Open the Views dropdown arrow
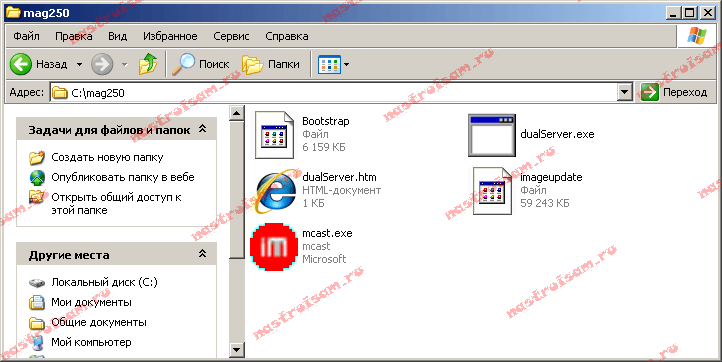Image resolution: width=722 pixels, height=362 pixels. pos(346,64)
